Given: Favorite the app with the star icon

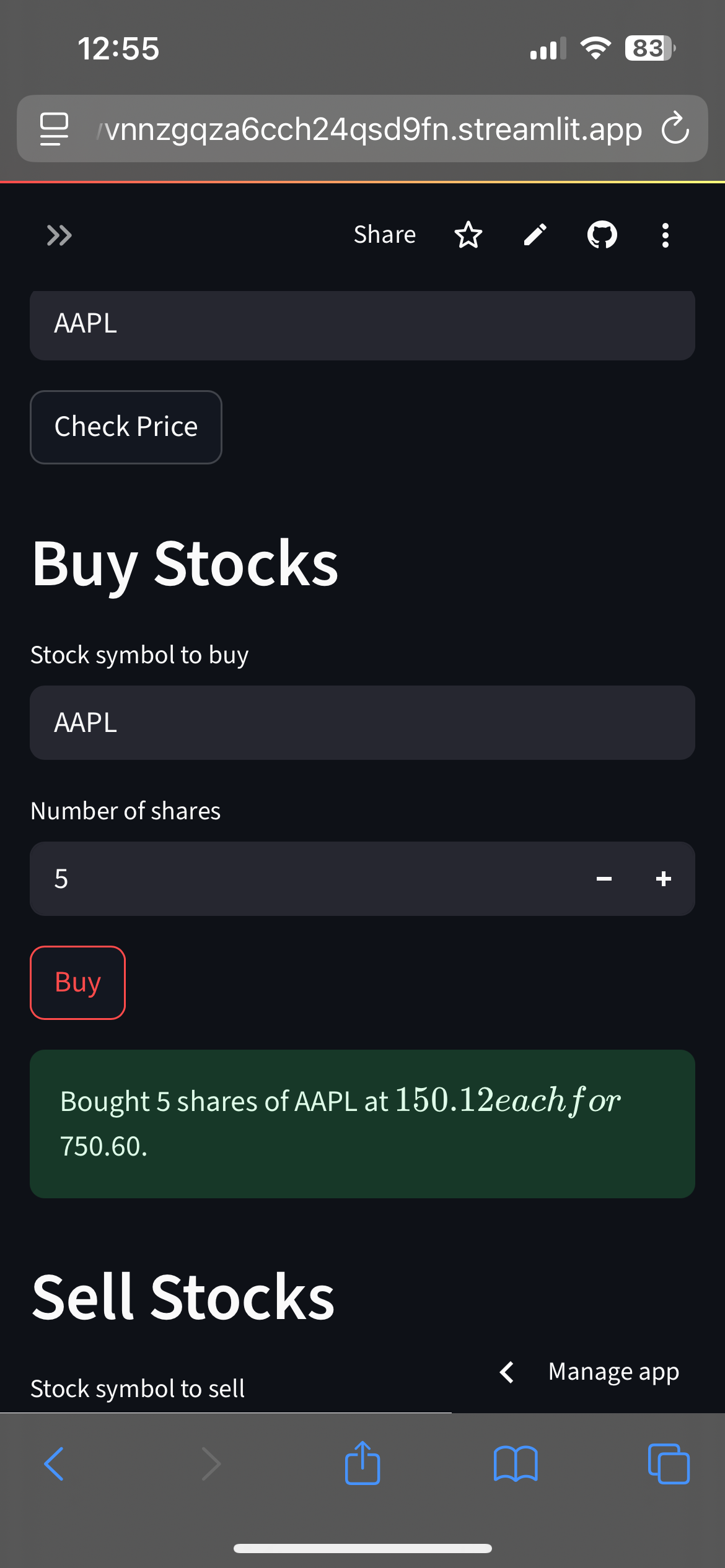Looking at the screenshot, I should [x=468, y=235].
